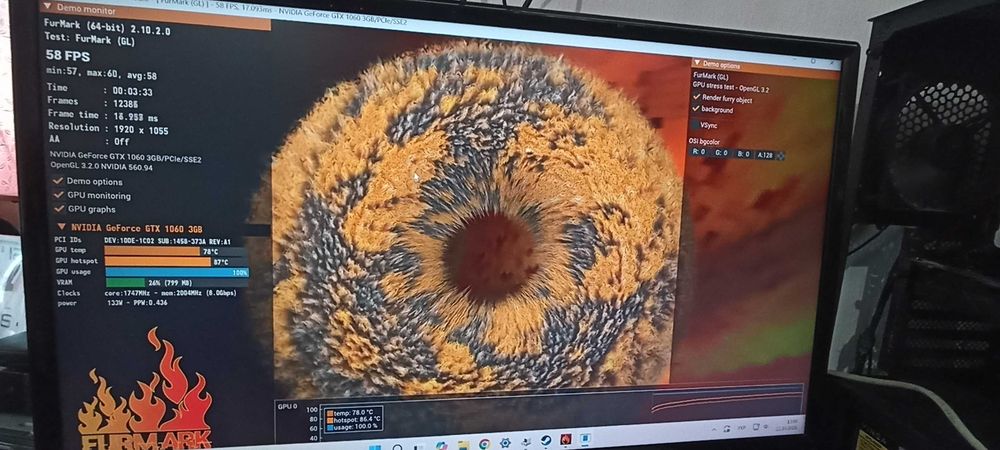Click the power 133W PPW text
Screen dimensions: 1000x450
137,303
